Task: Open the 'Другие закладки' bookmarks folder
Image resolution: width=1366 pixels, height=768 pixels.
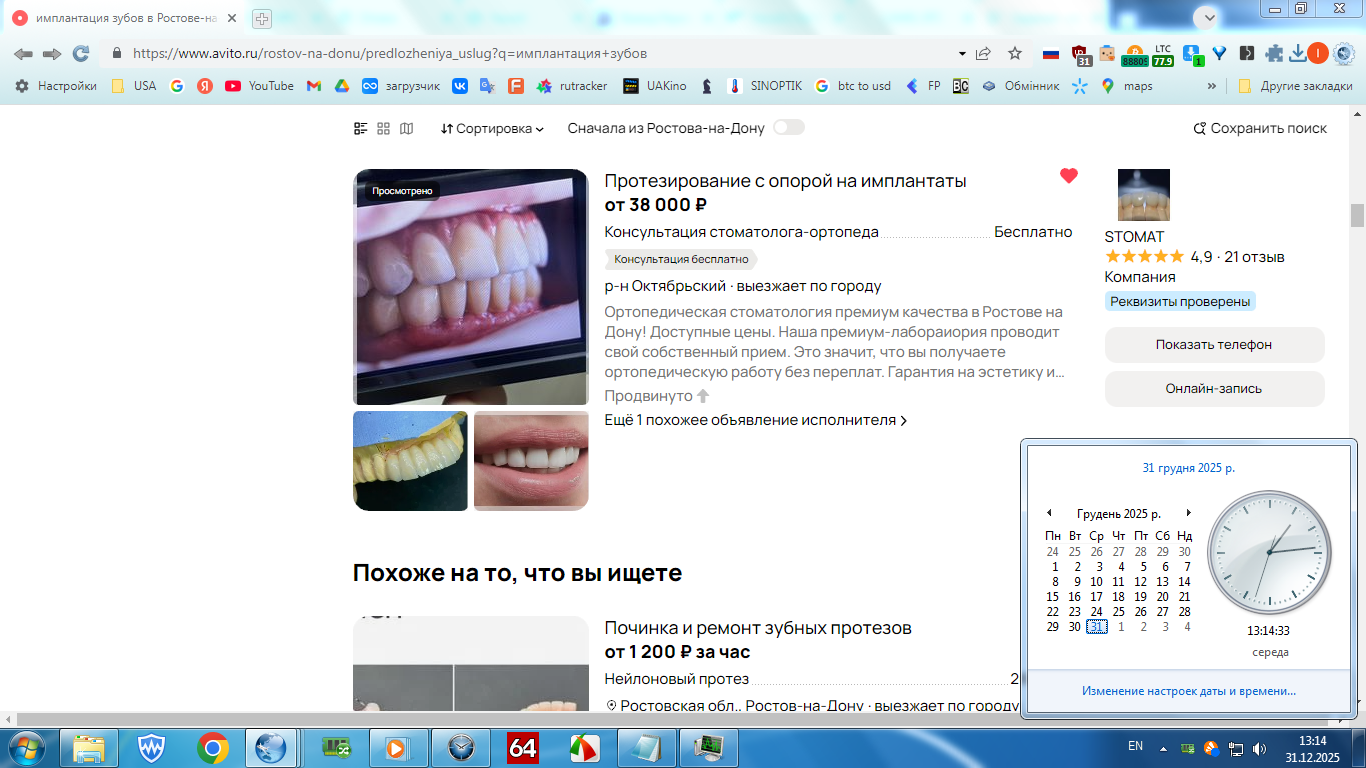Action: point(1295,86)
